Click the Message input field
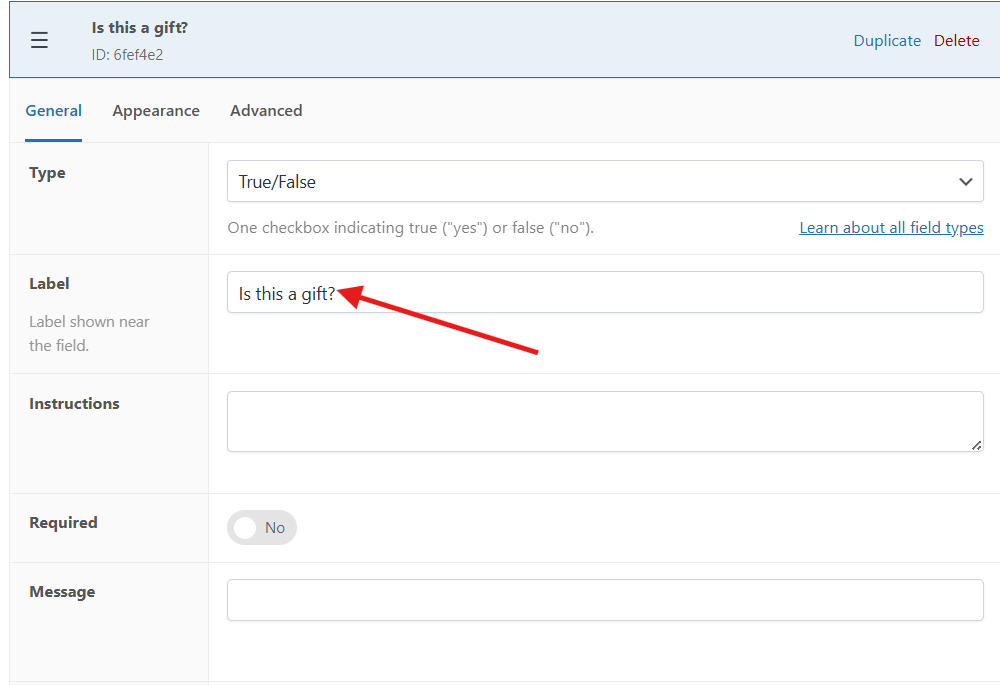The width and height of the screenshot is (1000, 685). [x=605, y=600]
